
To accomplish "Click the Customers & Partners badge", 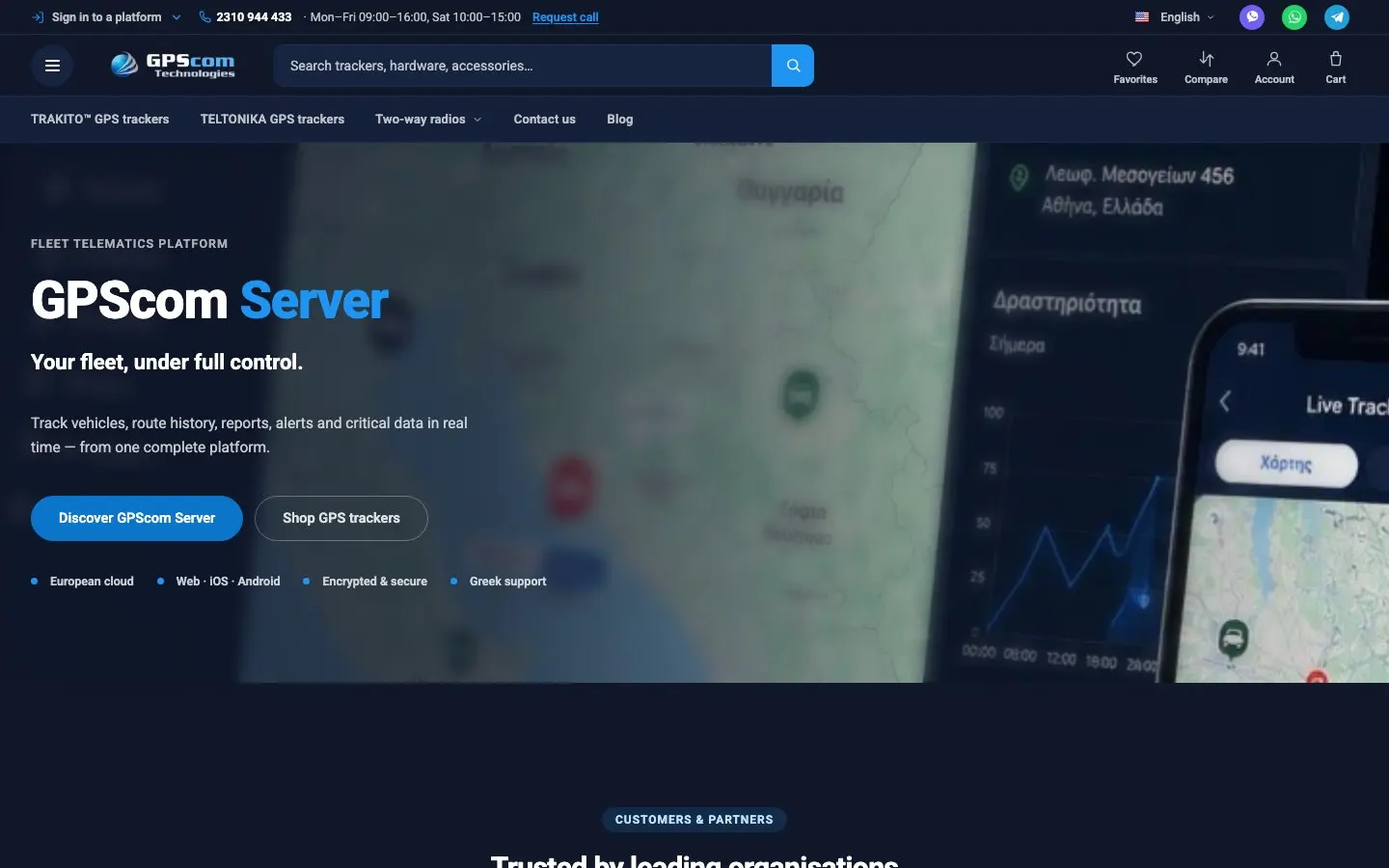I will (x=694, y=820).
